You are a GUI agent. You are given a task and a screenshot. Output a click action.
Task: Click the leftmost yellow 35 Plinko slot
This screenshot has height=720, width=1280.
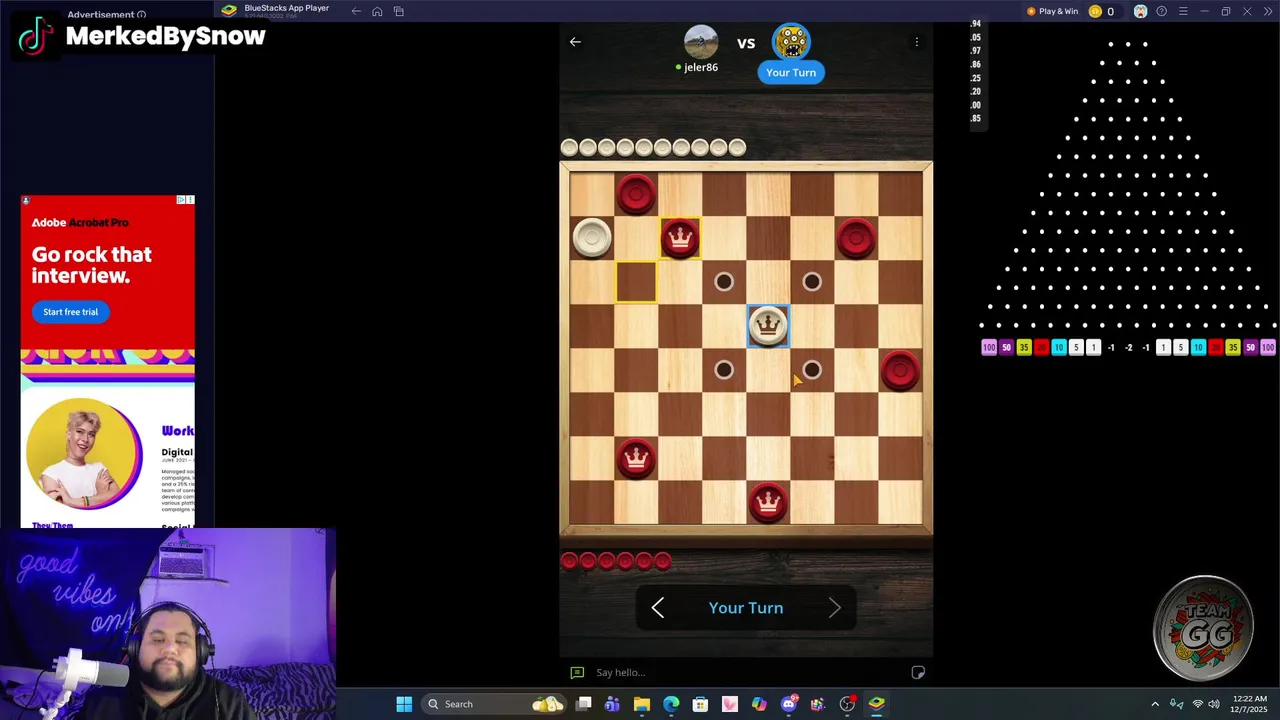point(1024,347)
